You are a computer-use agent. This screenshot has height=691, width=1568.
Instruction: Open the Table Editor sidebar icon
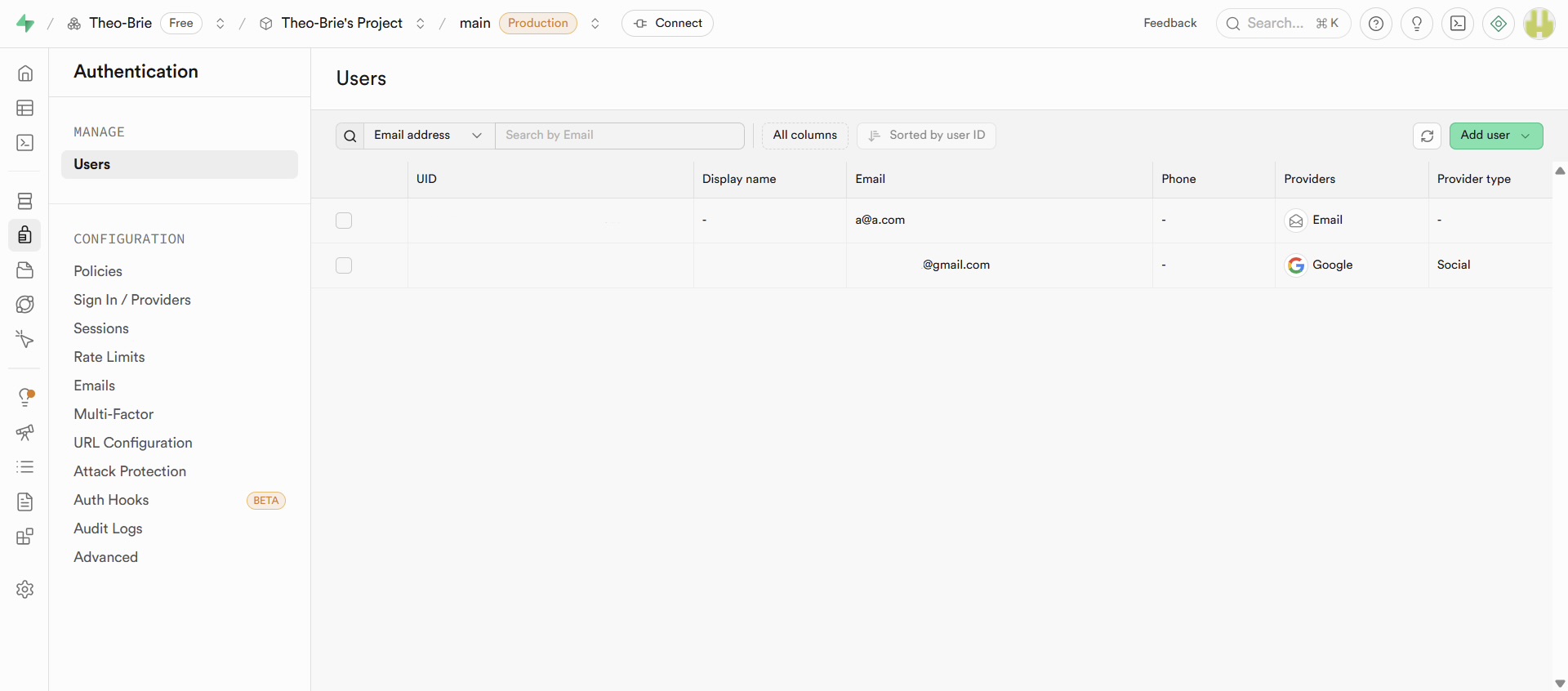pyautogui.click(x=25, y=108)
